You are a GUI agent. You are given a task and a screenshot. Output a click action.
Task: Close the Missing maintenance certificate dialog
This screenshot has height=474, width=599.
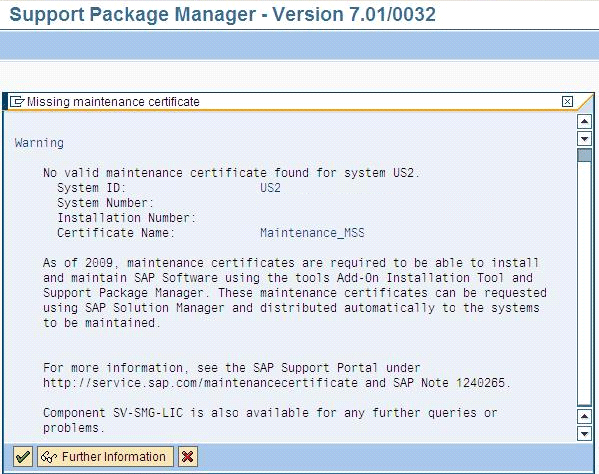pyautogui.click(x=567, y=102)
